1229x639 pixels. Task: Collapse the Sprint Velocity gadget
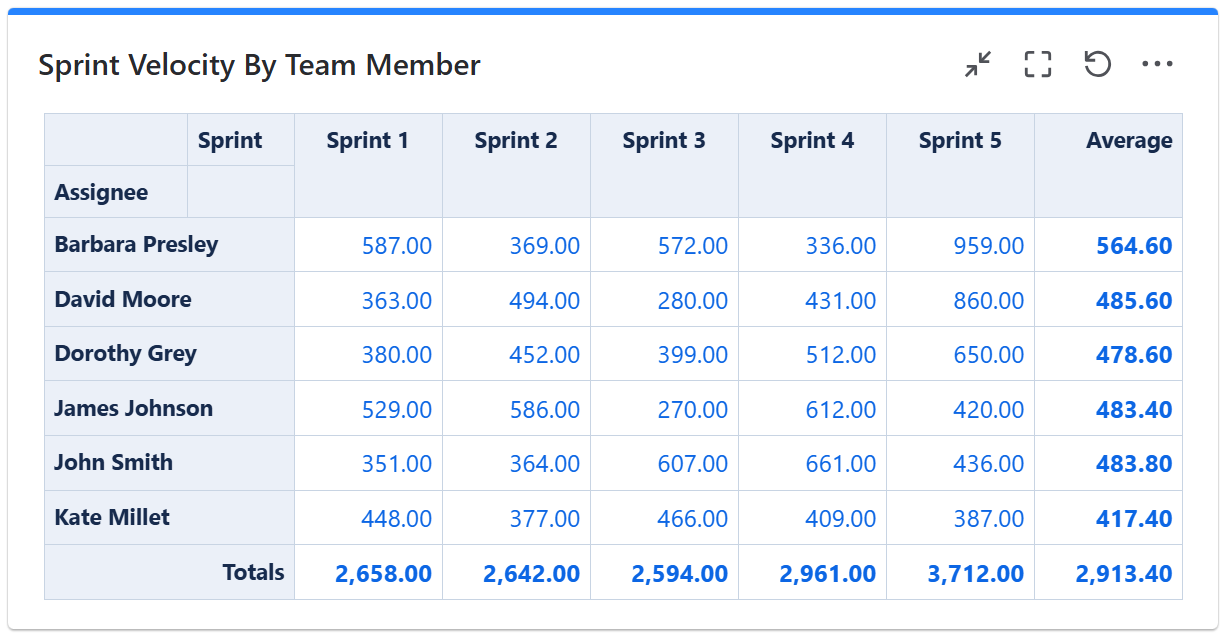tap(978, 65)
